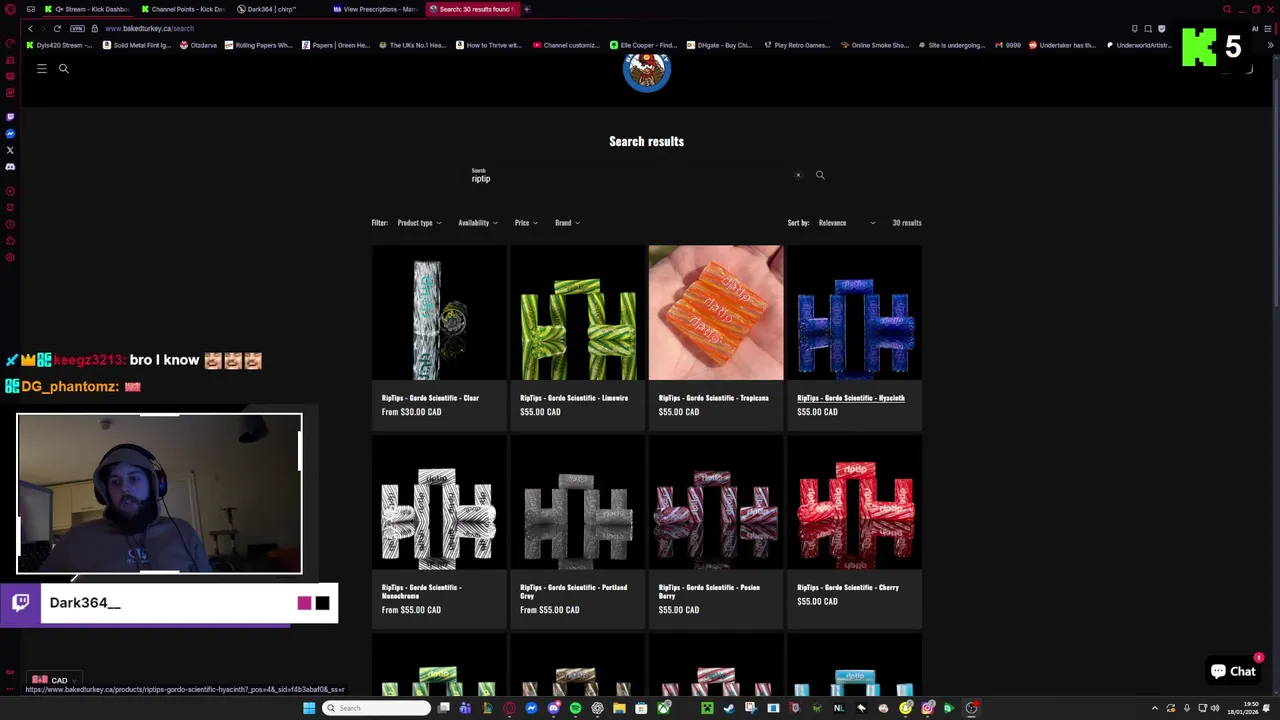Submit search using magnifier beside riptip field

pyautogui.click(x=820, y=175)
